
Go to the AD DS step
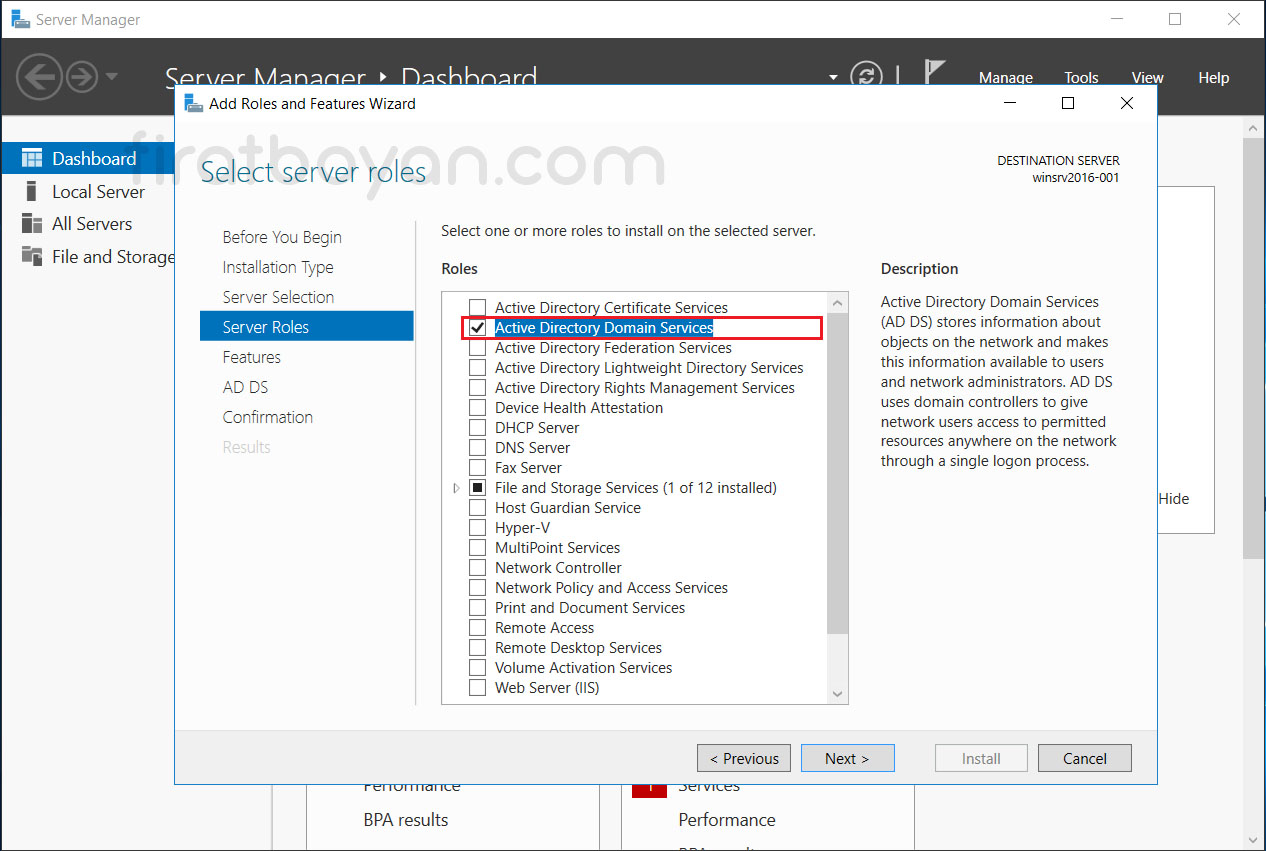[245, 387]
